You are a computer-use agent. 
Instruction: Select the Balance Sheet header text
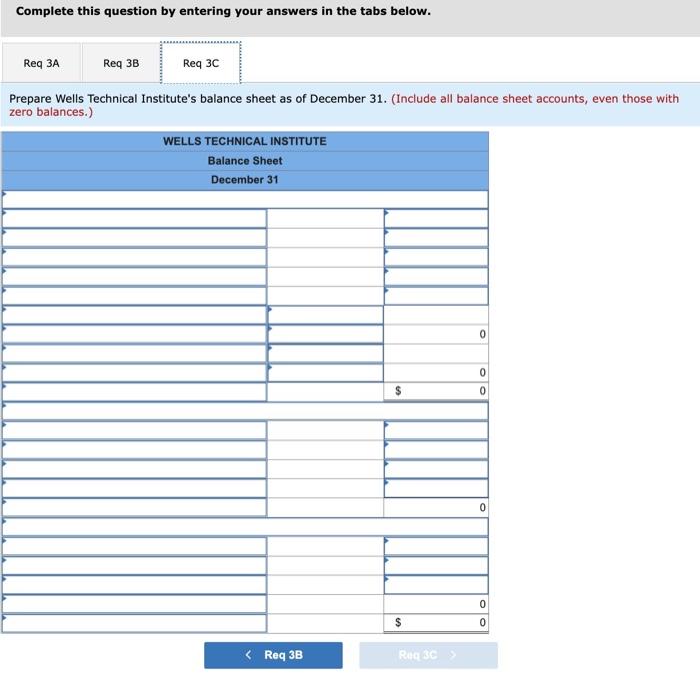[x=245, y=161]
